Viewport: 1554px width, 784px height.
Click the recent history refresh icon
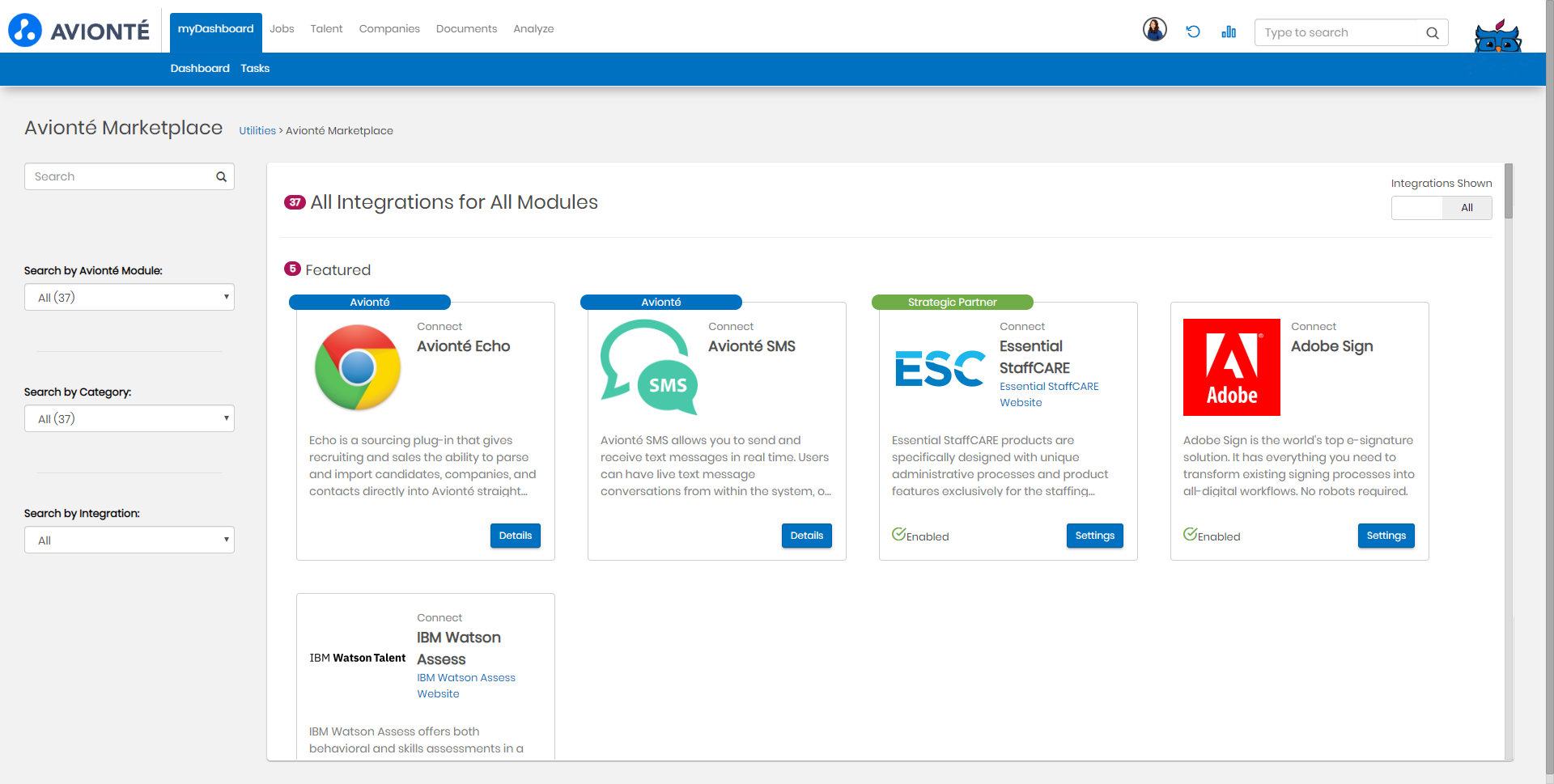coord(1193,32)
